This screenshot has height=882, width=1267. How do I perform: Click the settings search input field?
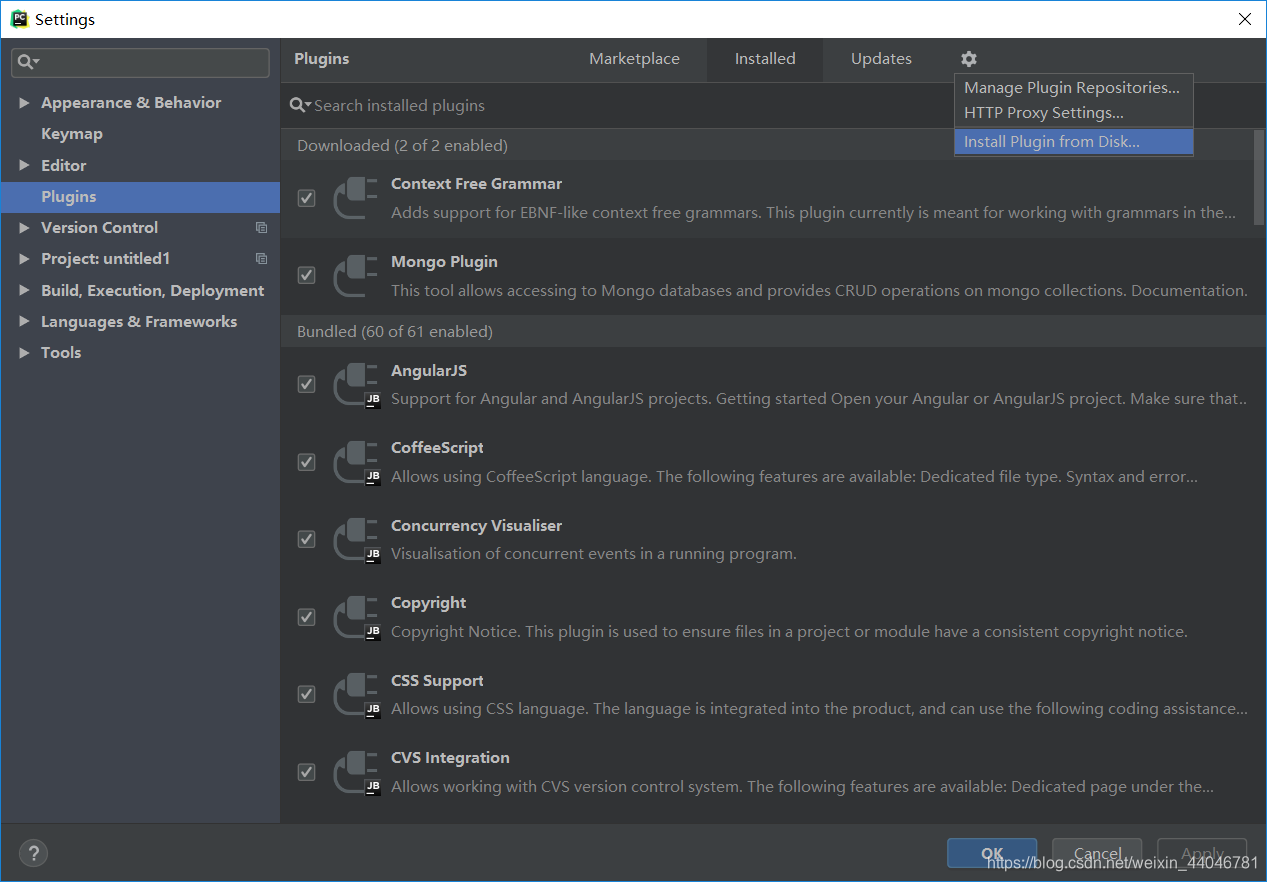140,62
